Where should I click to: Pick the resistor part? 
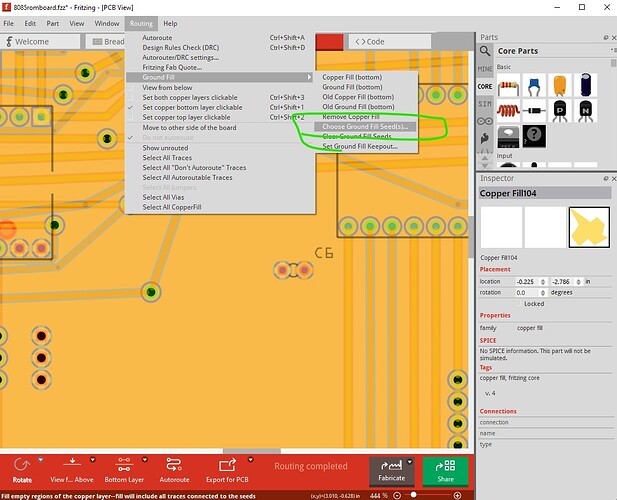(508, 85)
